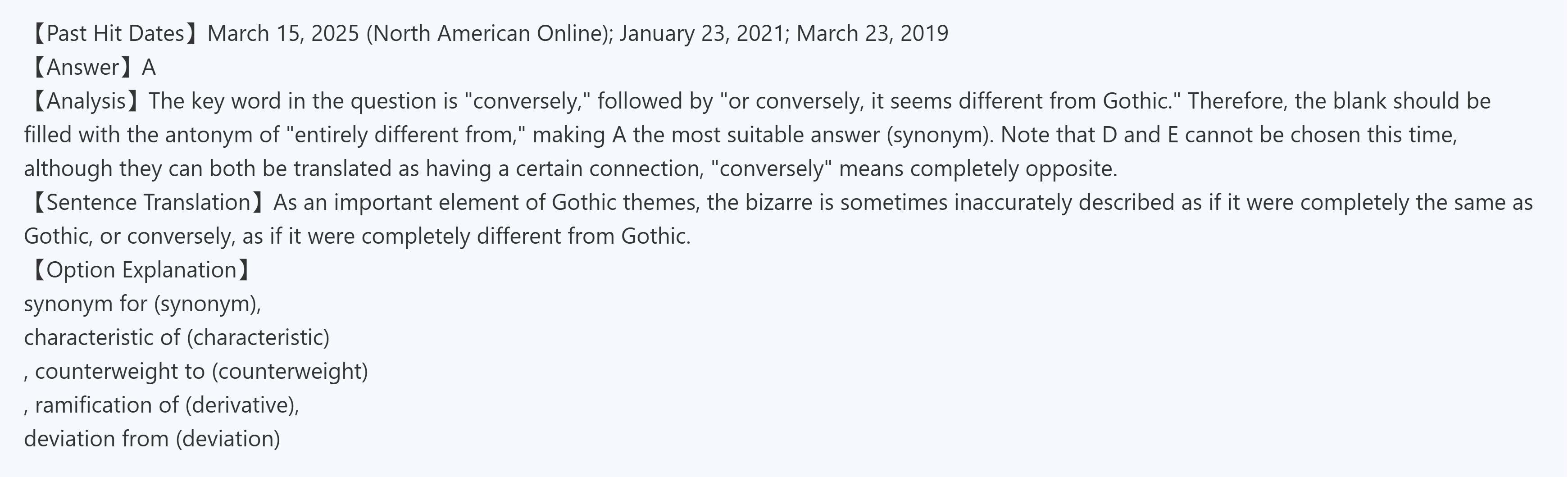Click the date March 23, 2019
The width and height of the screenshot is (1568, 477).
pyautogui.click(x=872, y=33)
